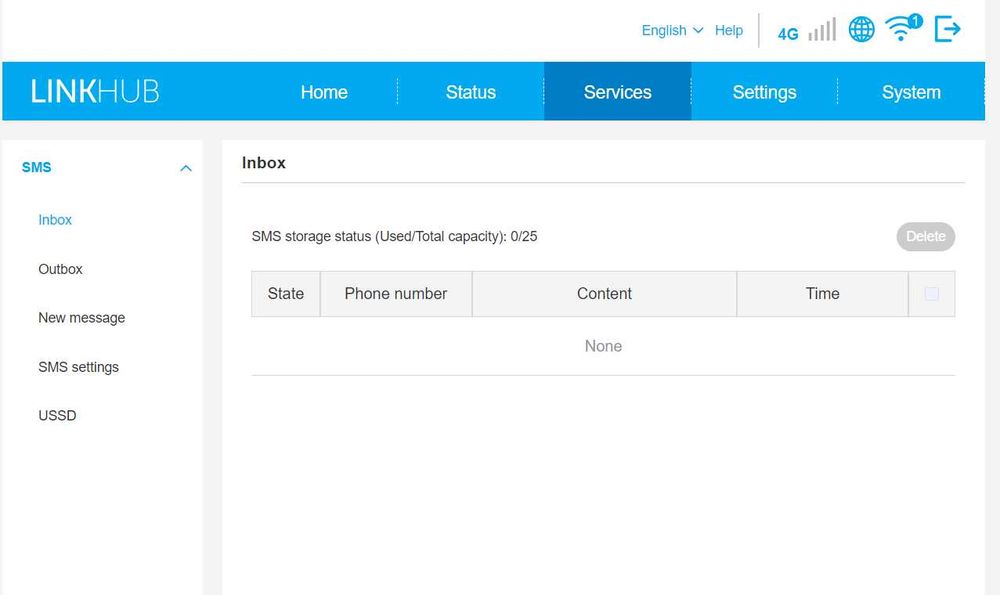
Task: Switch to the Status tab
Action: click(x=471, y=92)
